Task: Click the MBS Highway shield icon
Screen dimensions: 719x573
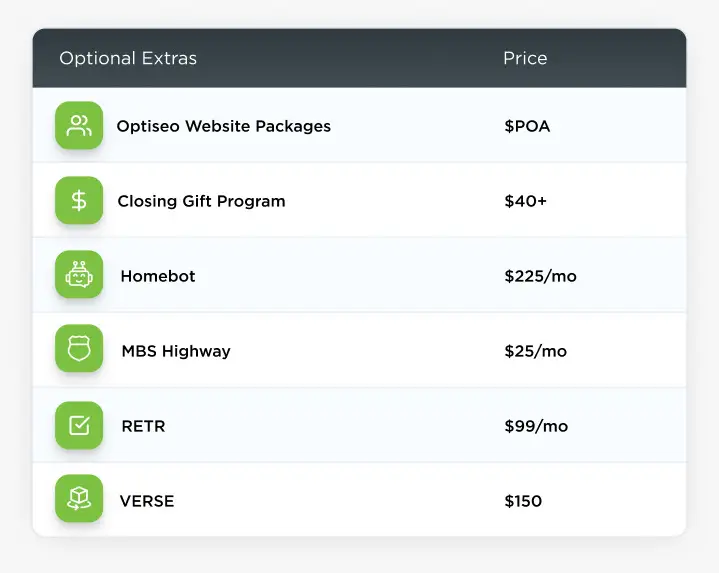Action: point(79,351)
